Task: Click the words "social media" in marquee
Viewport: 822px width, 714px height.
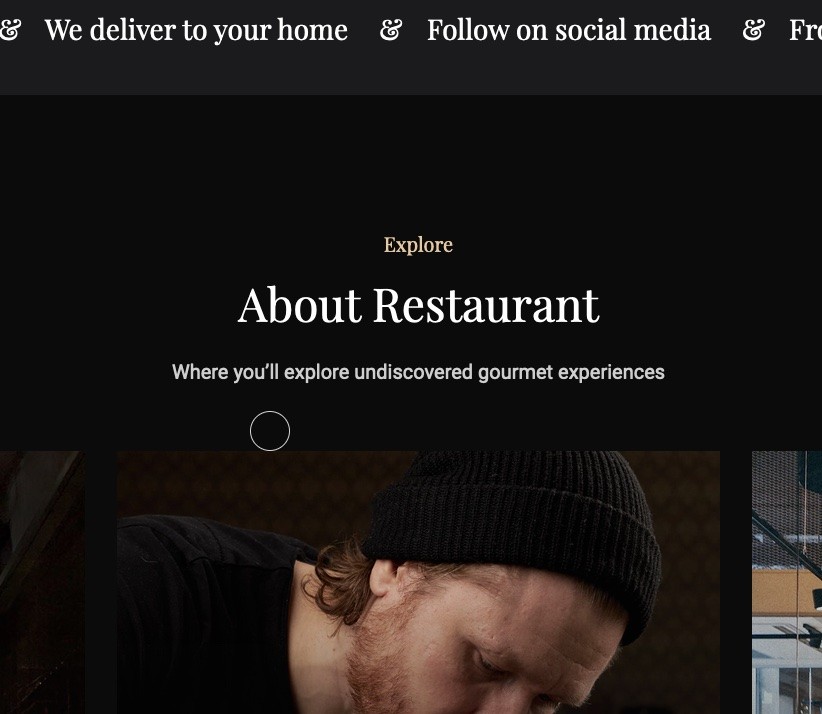Action: (x=633, y=30)
